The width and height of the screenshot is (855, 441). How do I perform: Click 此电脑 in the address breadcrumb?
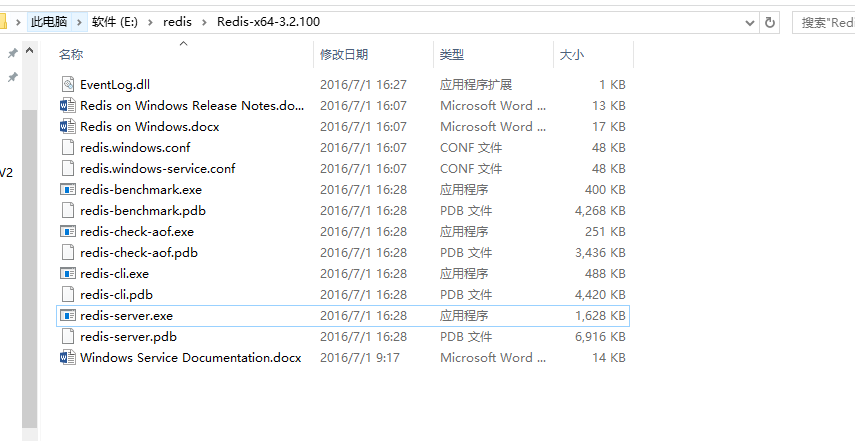click(x=49, y=22)
